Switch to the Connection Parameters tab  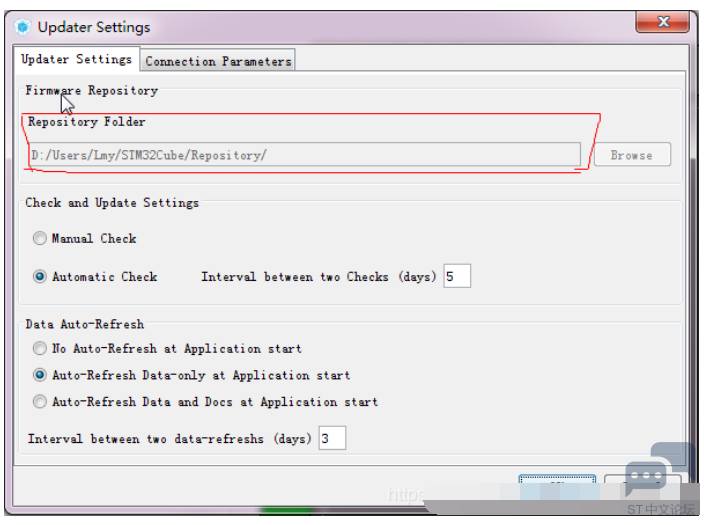point(218,61)
